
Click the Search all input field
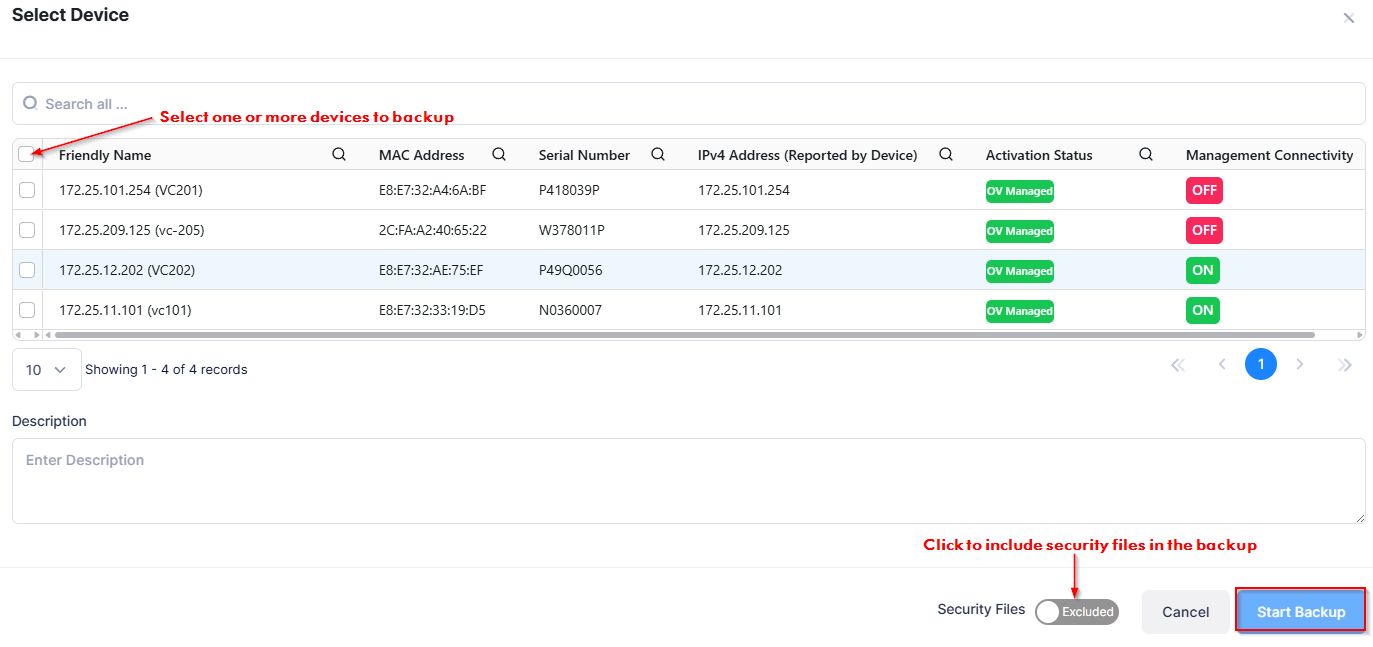[x=688, y=104]
